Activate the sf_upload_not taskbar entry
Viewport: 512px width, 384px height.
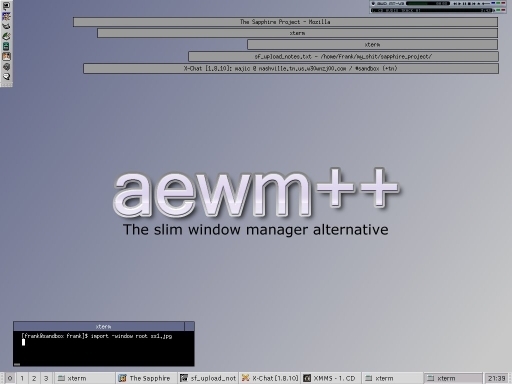coord(208,378)
